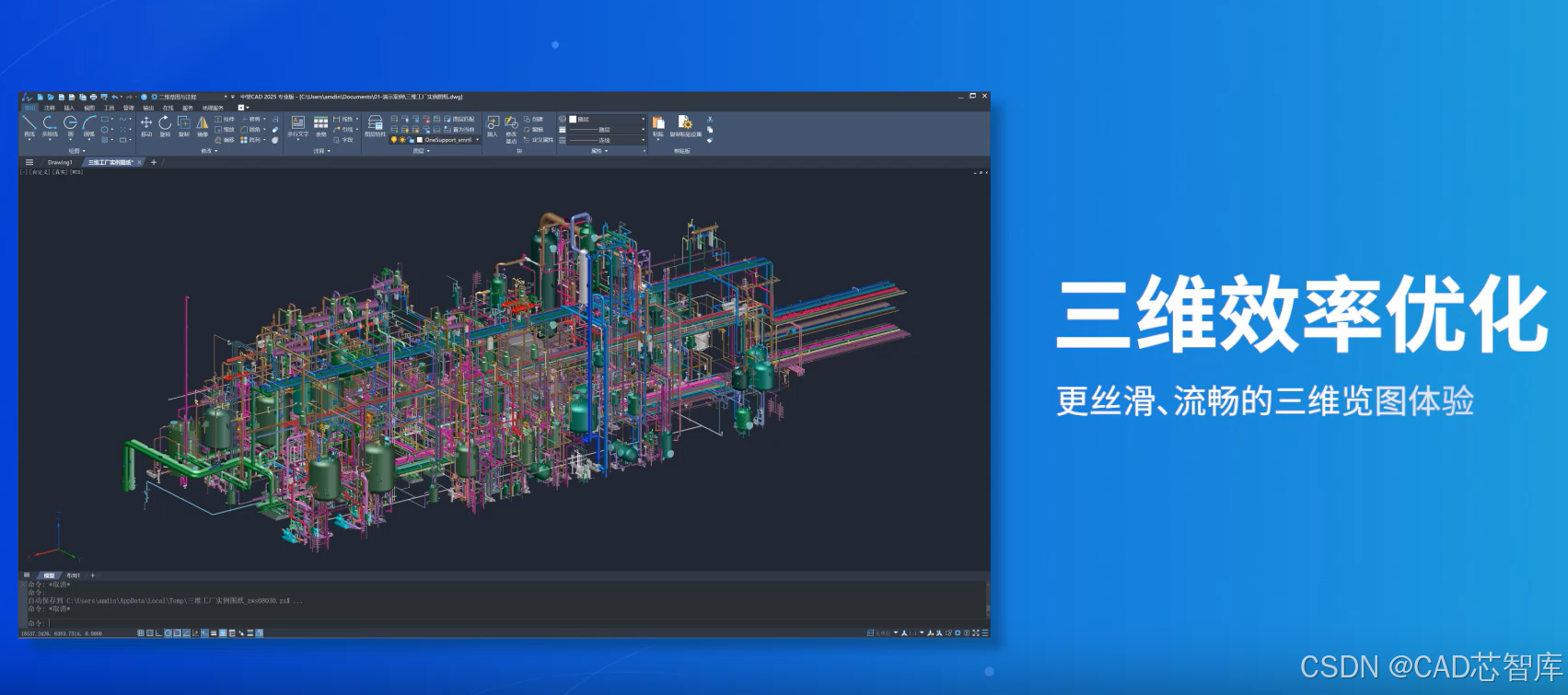Click the command window vertical scrollbar
The width and height of the screenshot is (1568, 695).
click(988, 599)
